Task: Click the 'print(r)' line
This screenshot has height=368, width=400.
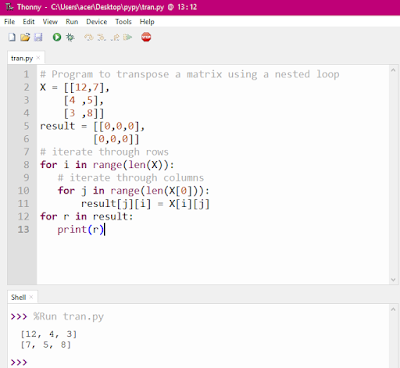Action: pos(81,230)
